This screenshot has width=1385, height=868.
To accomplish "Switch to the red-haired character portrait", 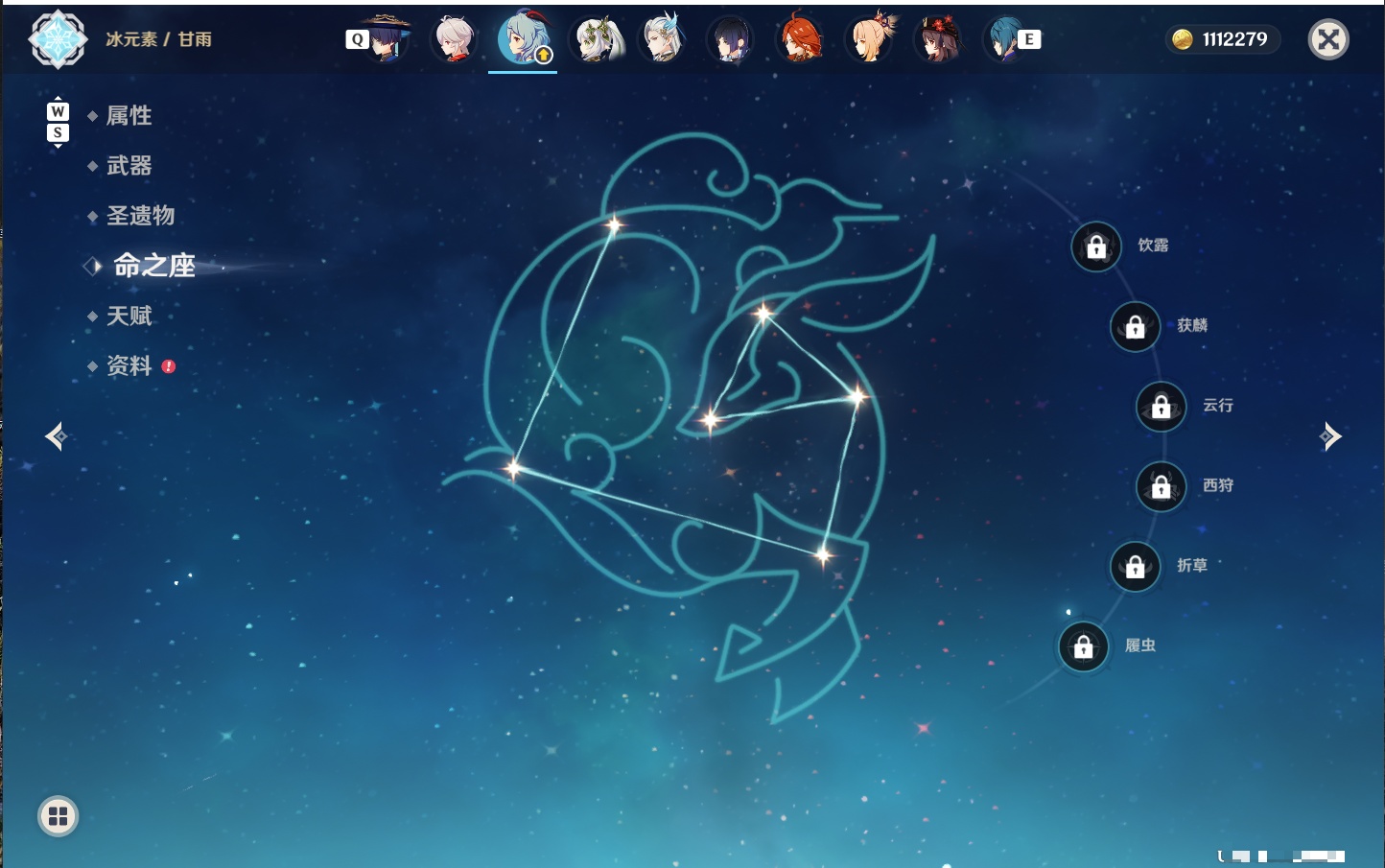I will (800, 39).
